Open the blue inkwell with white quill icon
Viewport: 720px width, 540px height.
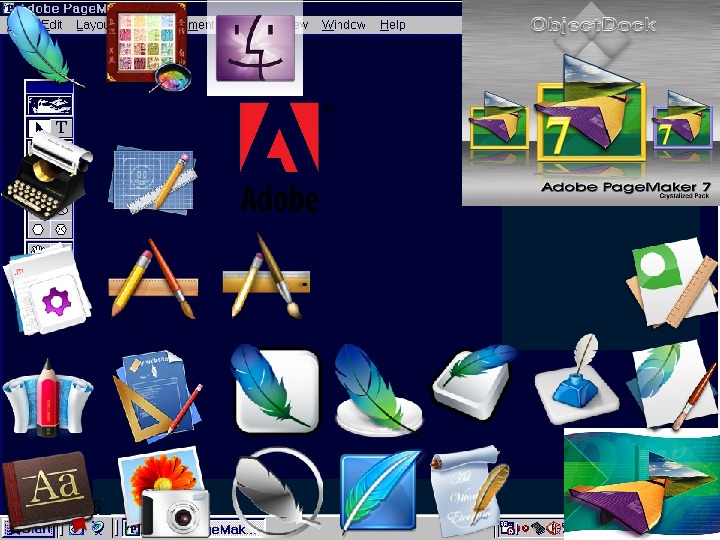[x=576, y=381]
